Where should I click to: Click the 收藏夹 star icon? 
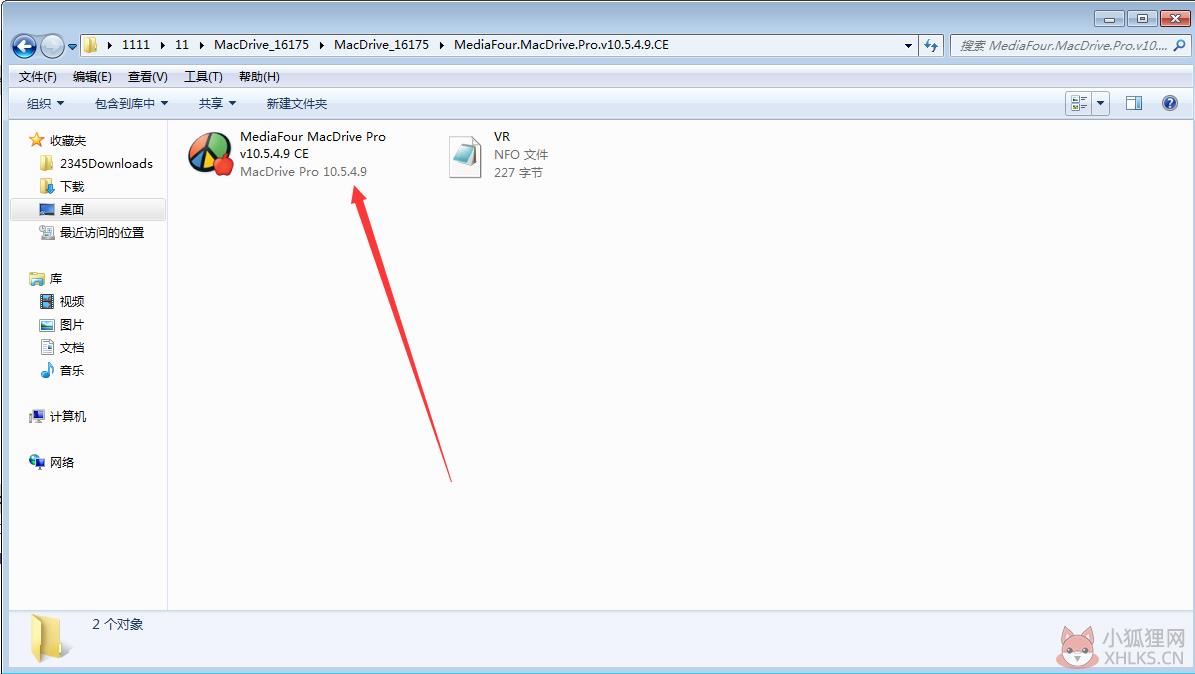point(36,140)
